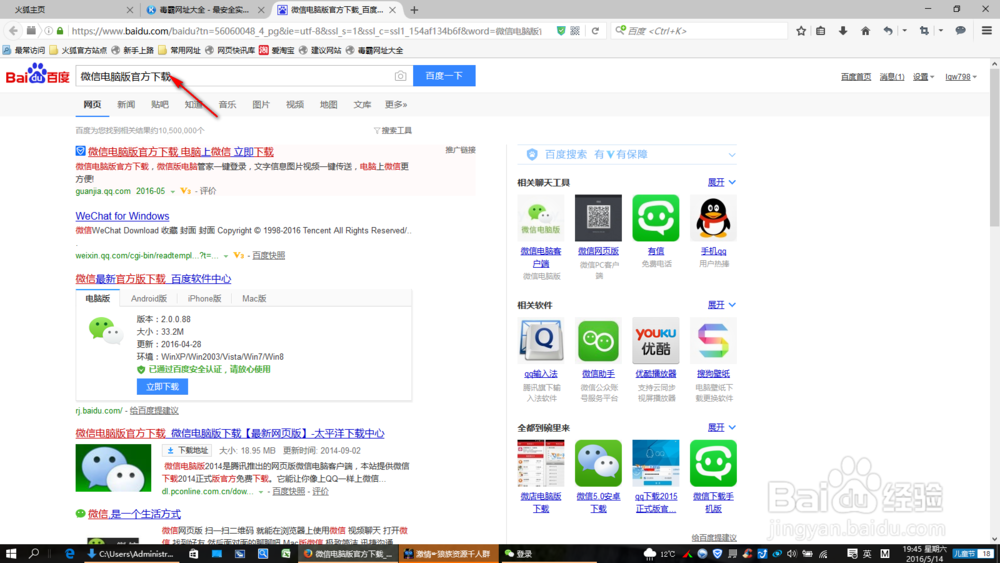Click the 搜索工具 filter link
1000x563 pixels.
click(393, 130)
